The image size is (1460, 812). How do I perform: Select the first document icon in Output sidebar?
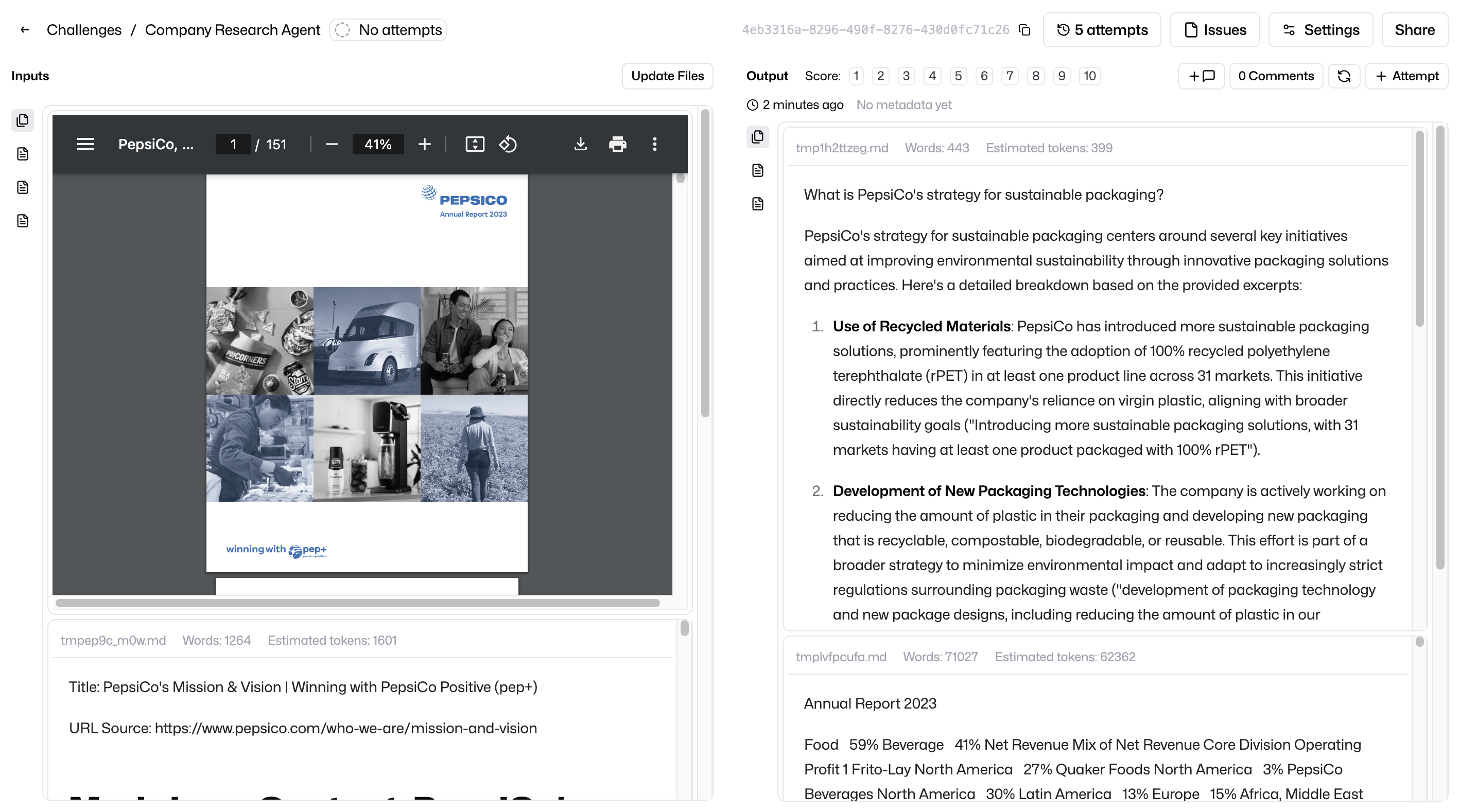pyautogui.click(x=757, y=170)
